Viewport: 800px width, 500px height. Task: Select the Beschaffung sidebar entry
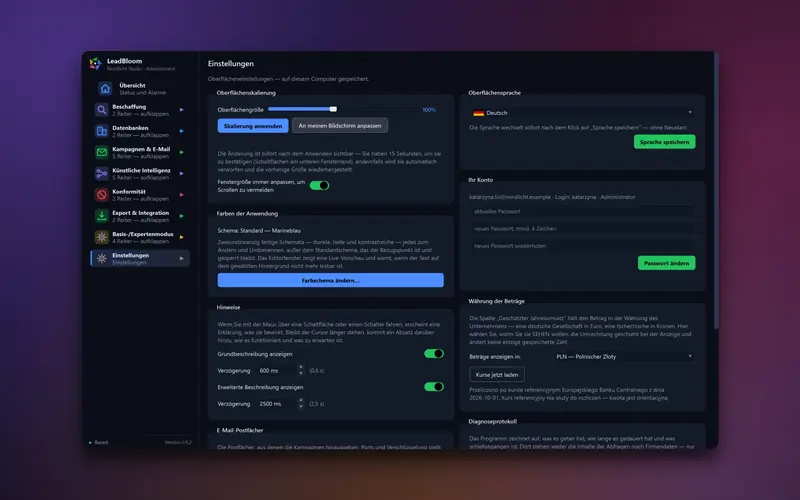point(140,110)
